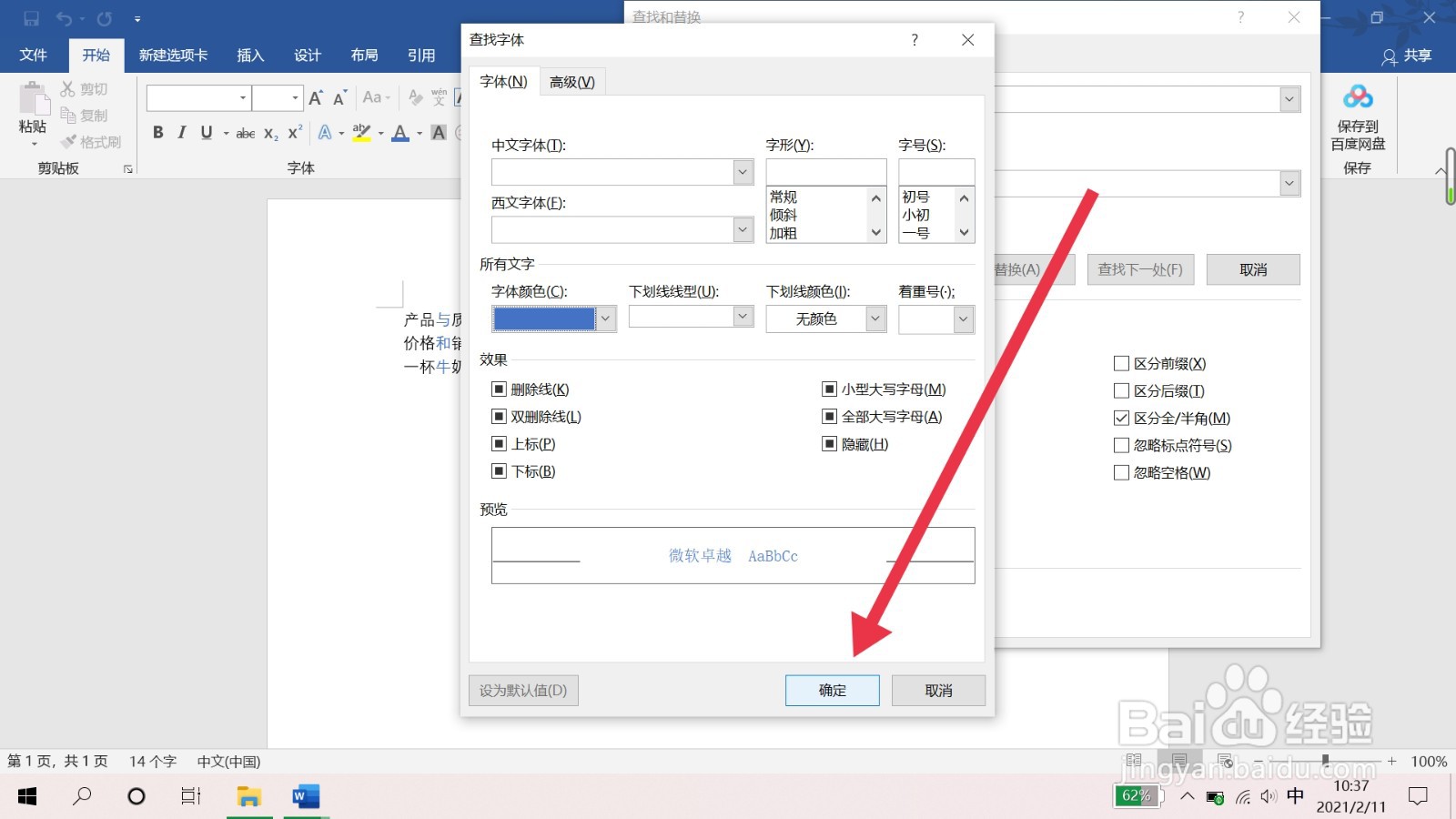
Task: Click the Undo icon in the title bar
Action: pos(64,18)
